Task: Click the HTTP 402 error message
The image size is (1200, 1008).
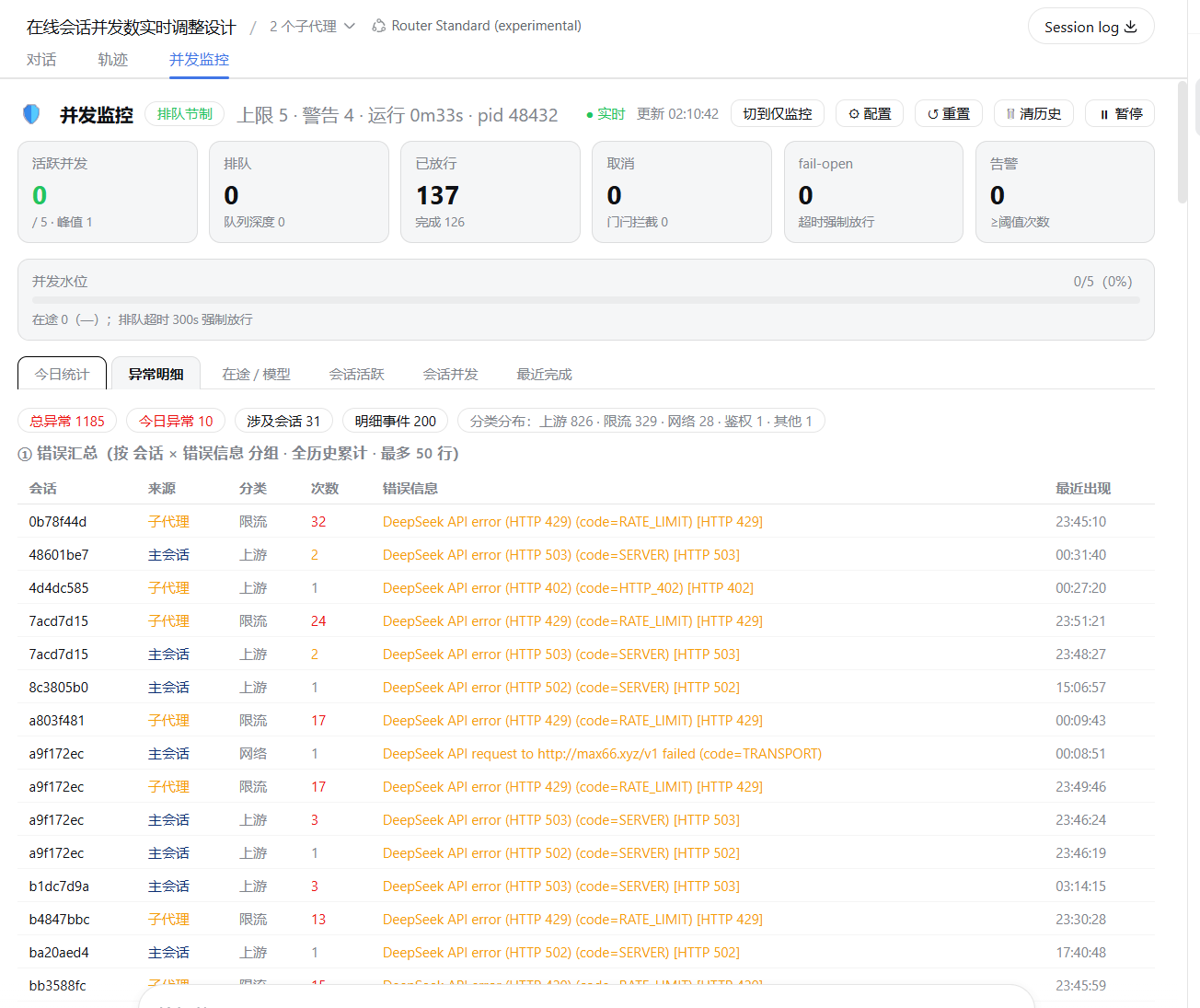Action: (x=568, y=588)
